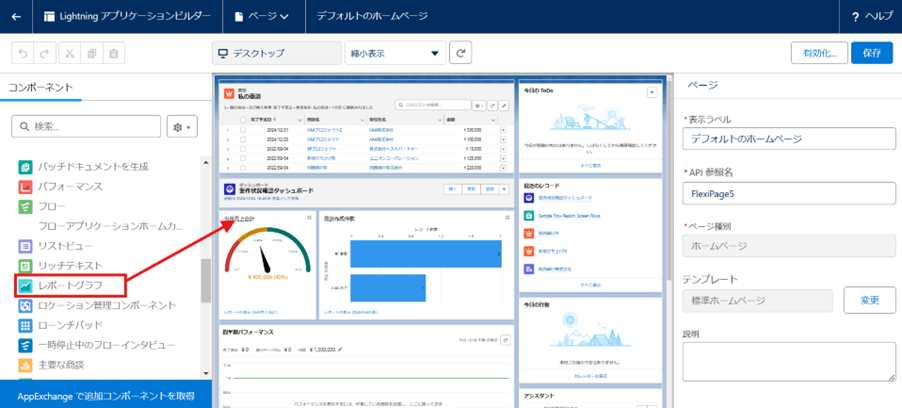Toggle the select-all checkbox in list header
The height and width of the screenshot is (408, 902).
243,120
